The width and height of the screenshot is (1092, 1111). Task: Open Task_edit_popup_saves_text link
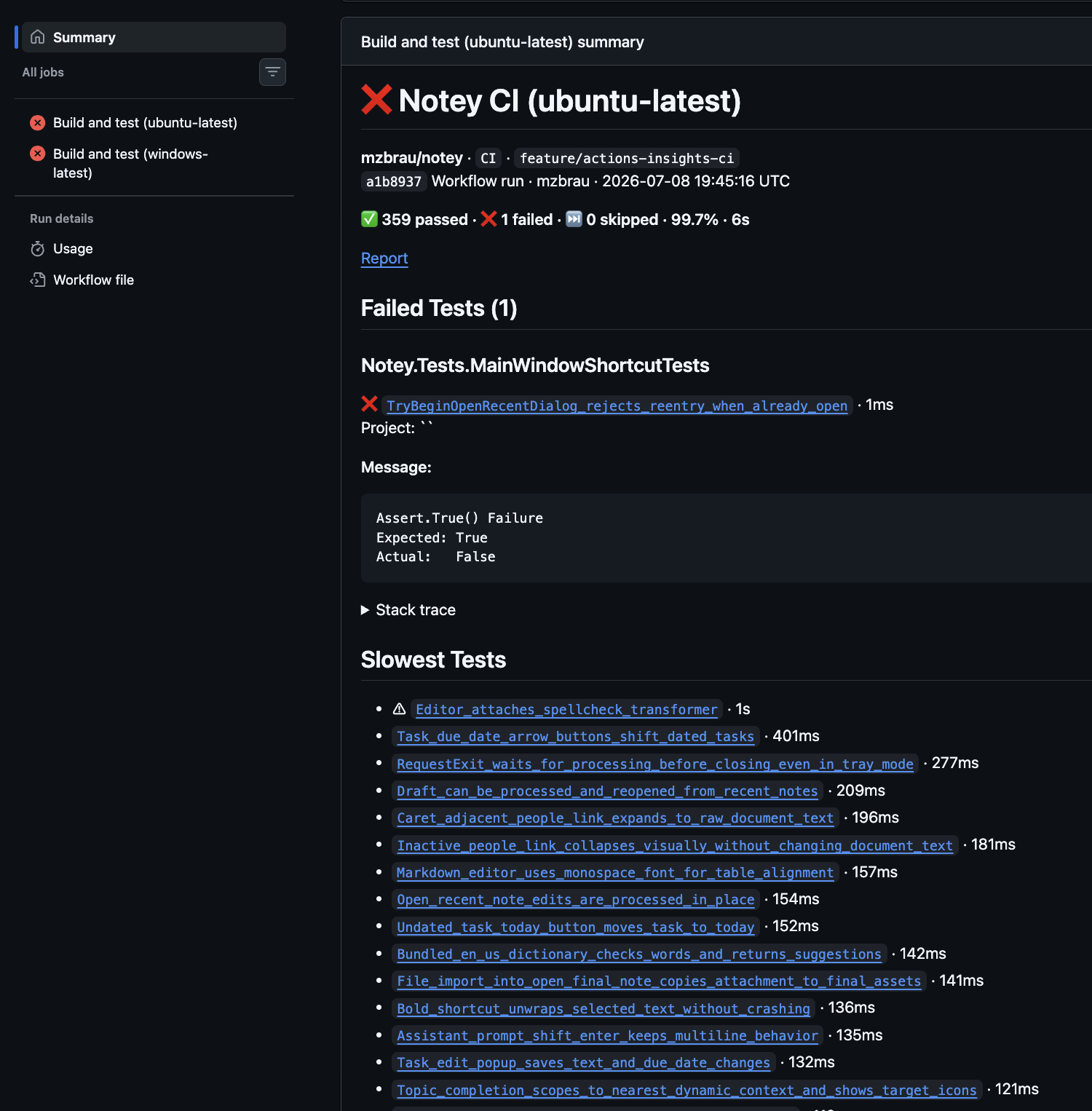[584, 1063]
